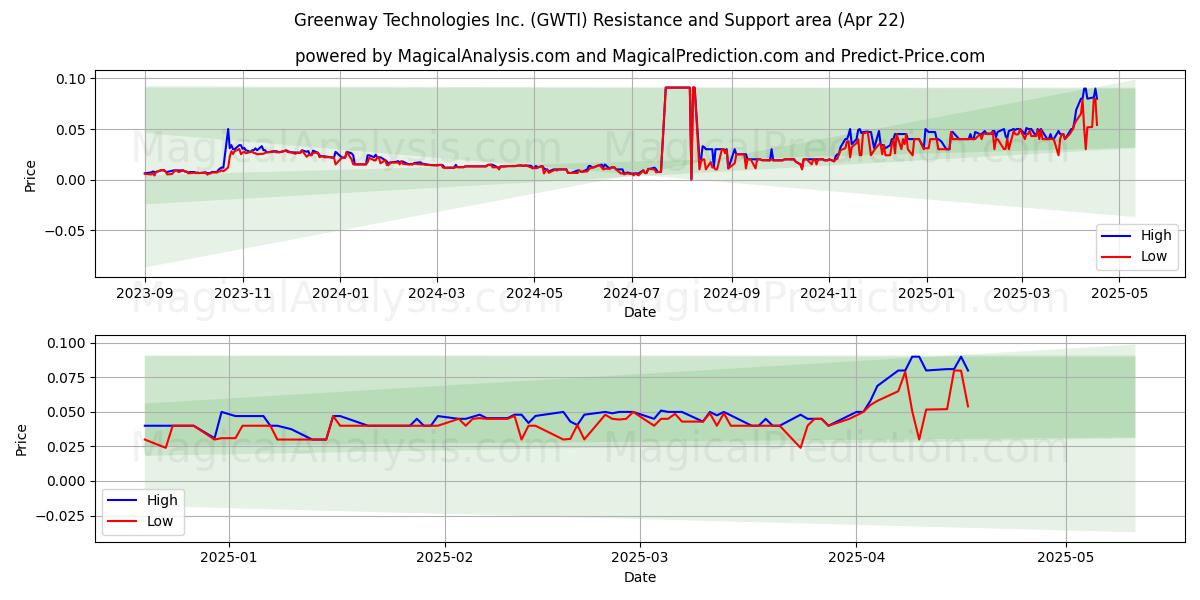Click the '2025-04' date label on bottom chart axis

(x=857, y=556)
